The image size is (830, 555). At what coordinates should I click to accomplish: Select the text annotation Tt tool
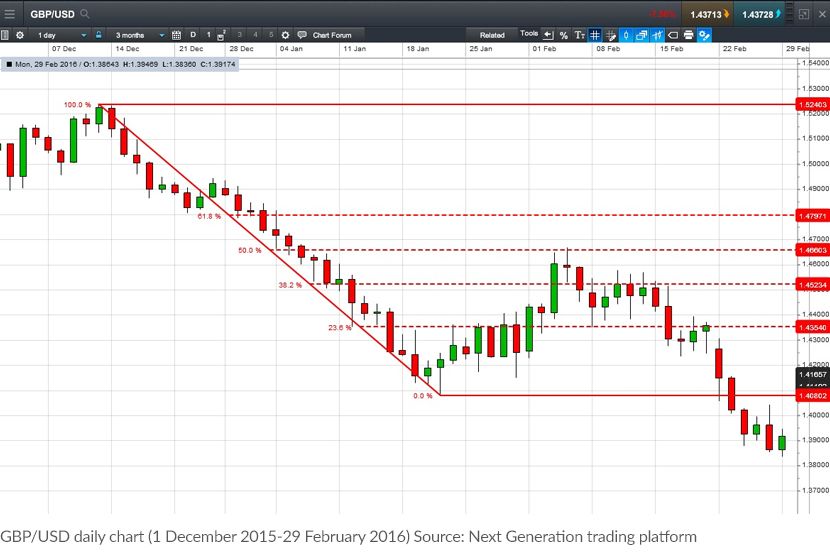tap(580, 35)
